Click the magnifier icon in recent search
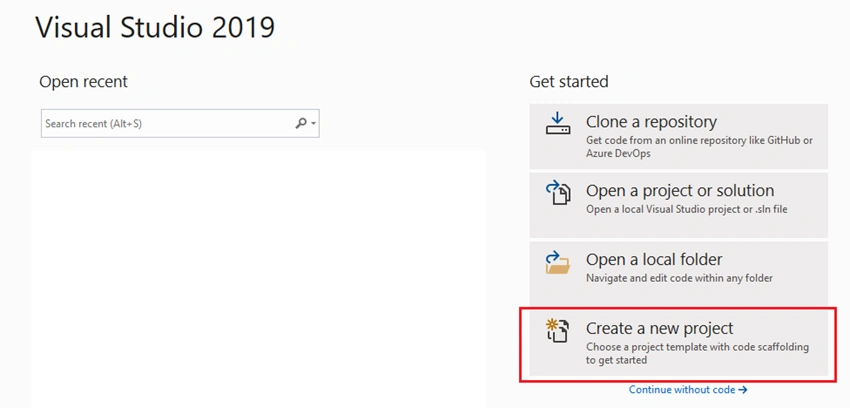The height and width of the screenshot is (408, 850). point(300,124)
